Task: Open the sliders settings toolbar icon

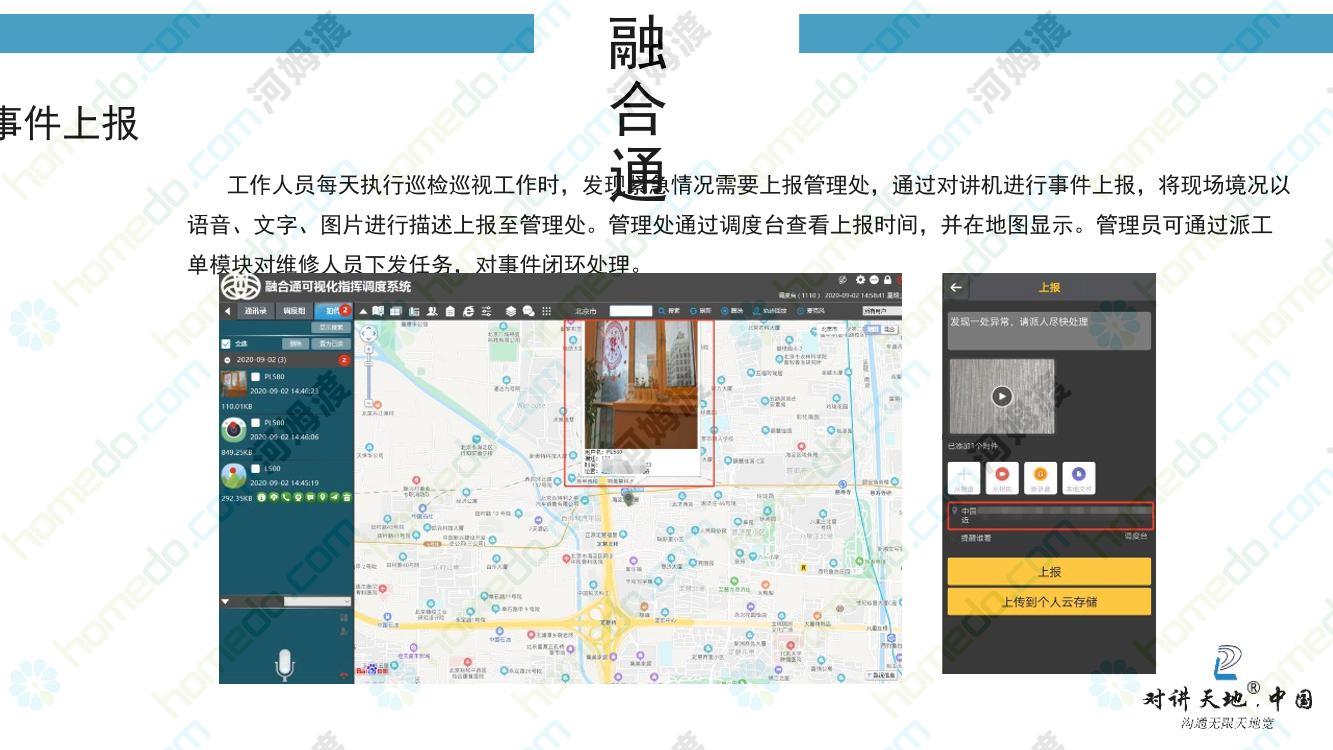Action: click(486, 311)
